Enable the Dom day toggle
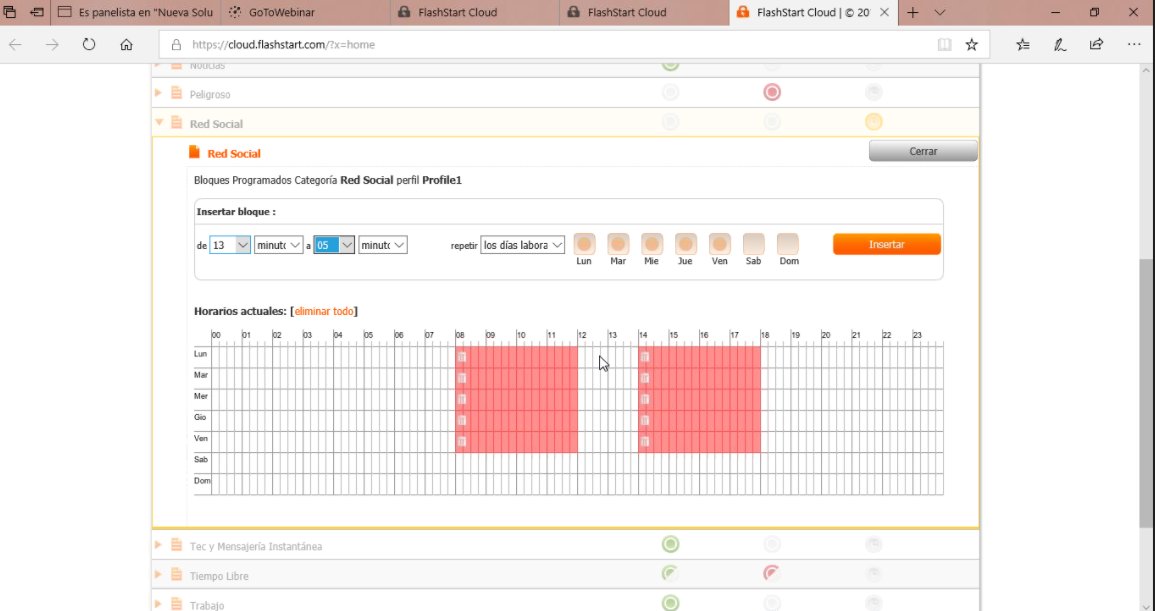The width and height of the screenshot is (1155, 611). click(x=788, y=243)
